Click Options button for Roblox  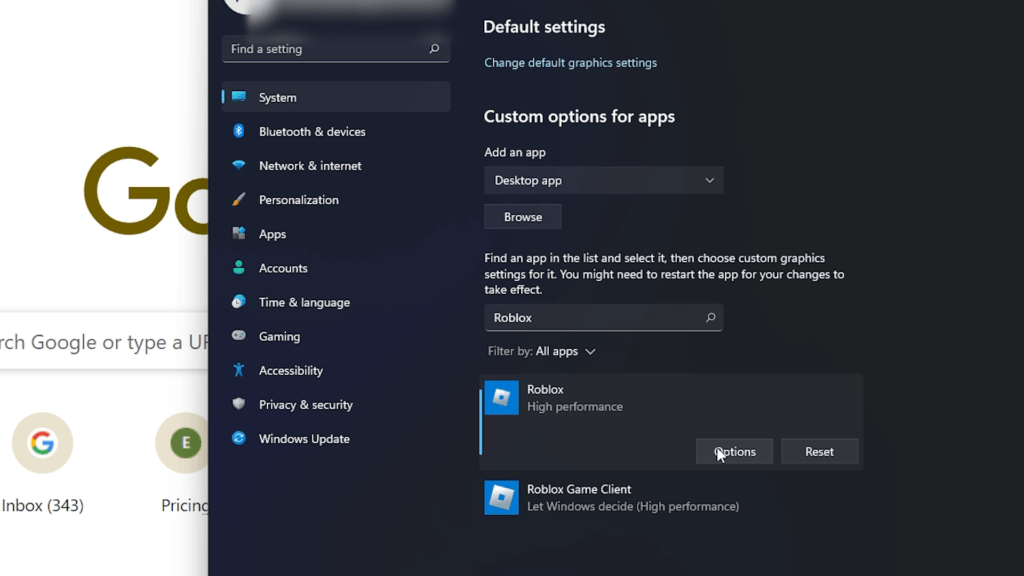click(734, 451)
